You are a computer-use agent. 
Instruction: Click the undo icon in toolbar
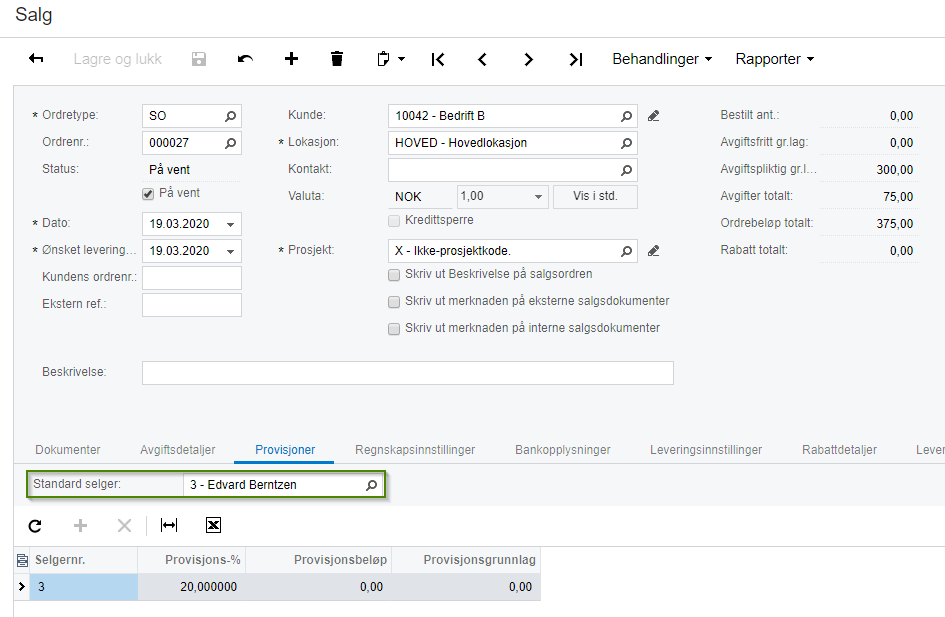click(x=245, y=59)
